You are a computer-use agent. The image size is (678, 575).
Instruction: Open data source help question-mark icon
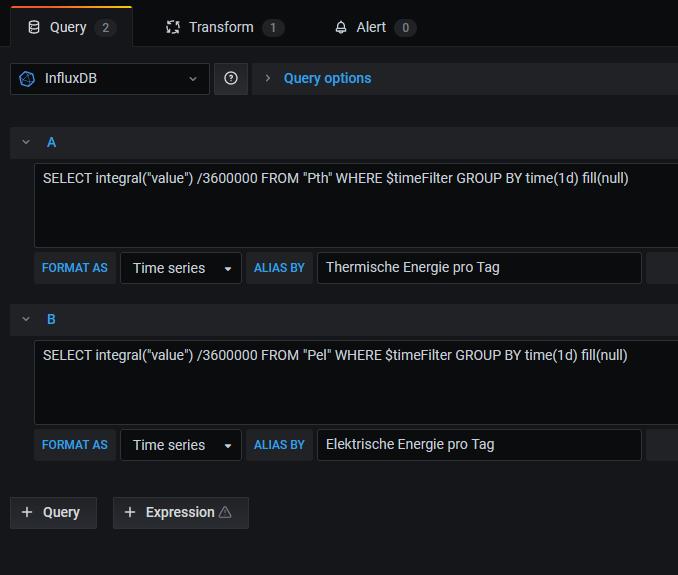pyautogui.click(x=231, y=78)
